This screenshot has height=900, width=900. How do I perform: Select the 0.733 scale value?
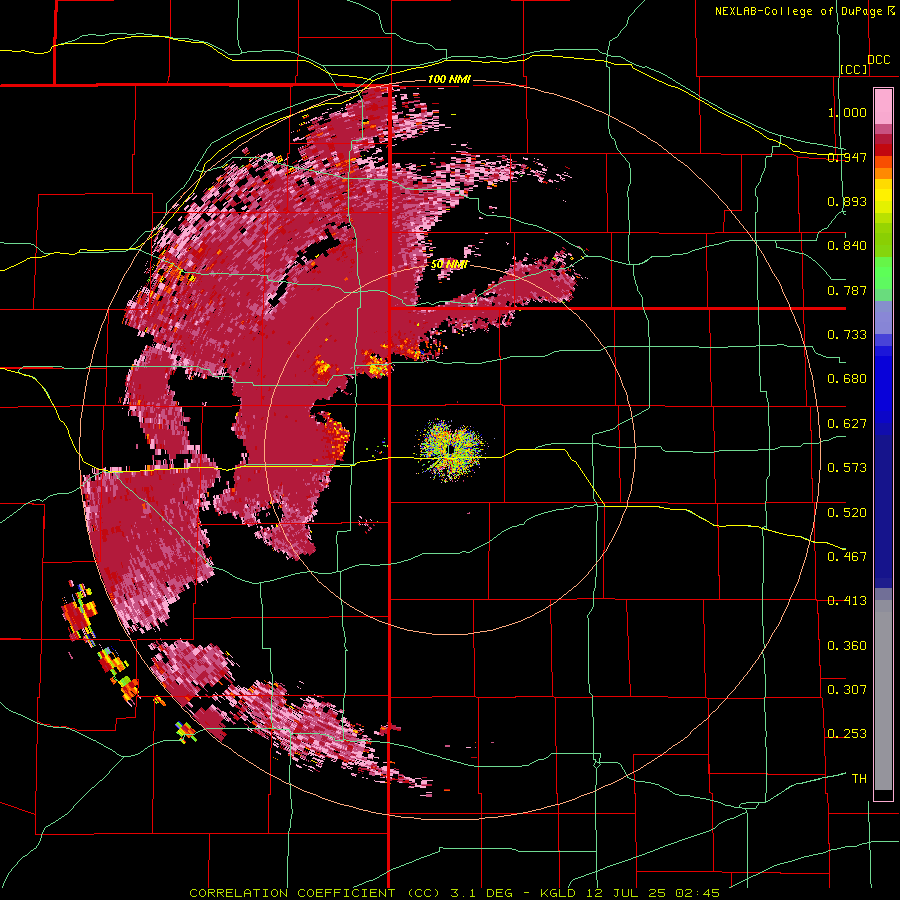(847, 335)
